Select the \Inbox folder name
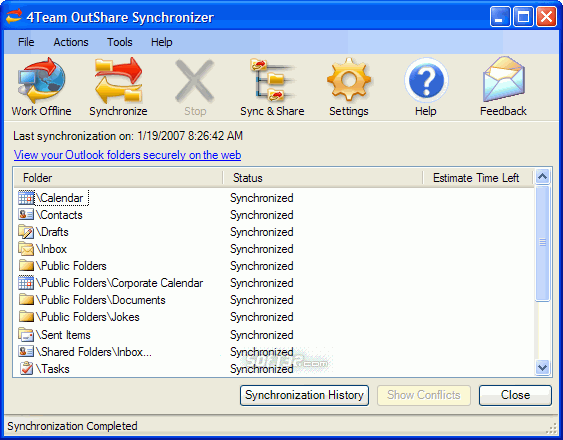 [x=51, y=249]
